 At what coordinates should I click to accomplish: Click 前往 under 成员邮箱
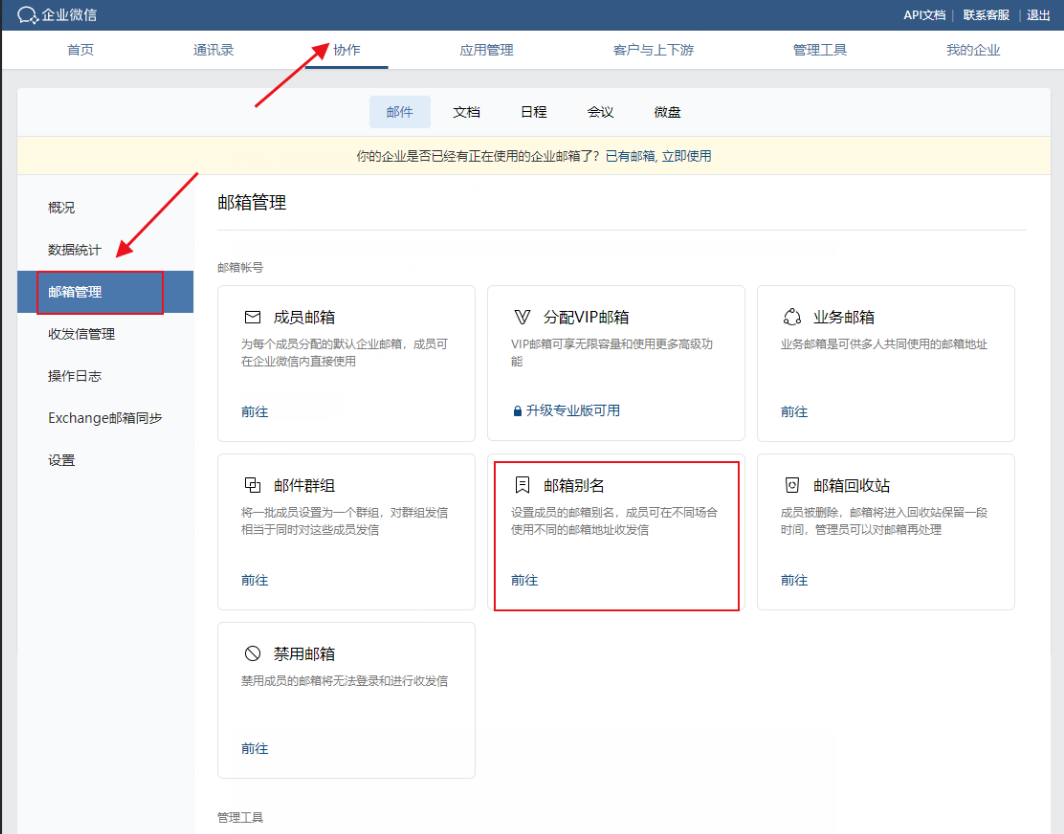(x=254, y=412)
